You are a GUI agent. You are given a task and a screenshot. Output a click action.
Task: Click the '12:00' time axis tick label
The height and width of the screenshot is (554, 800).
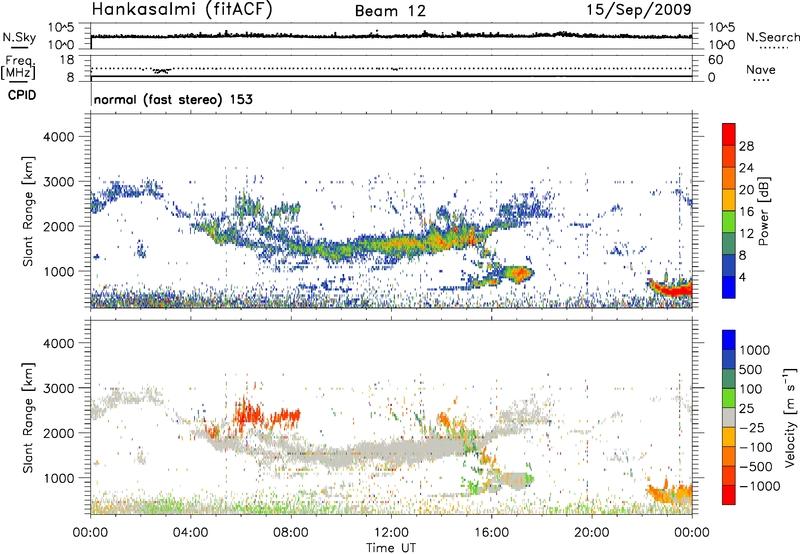pyautogui.click(x=391, y=533)
